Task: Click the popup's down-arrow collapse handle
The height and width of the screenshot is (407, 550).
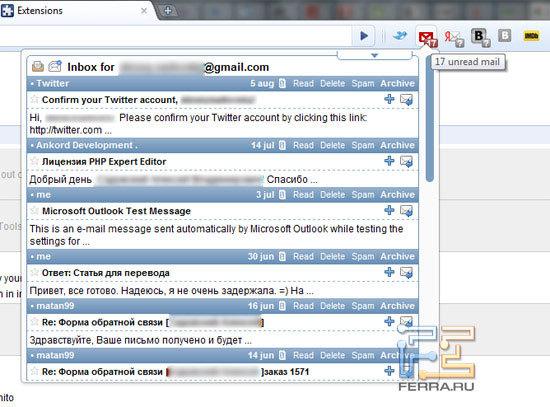Action: coord(374,55)
